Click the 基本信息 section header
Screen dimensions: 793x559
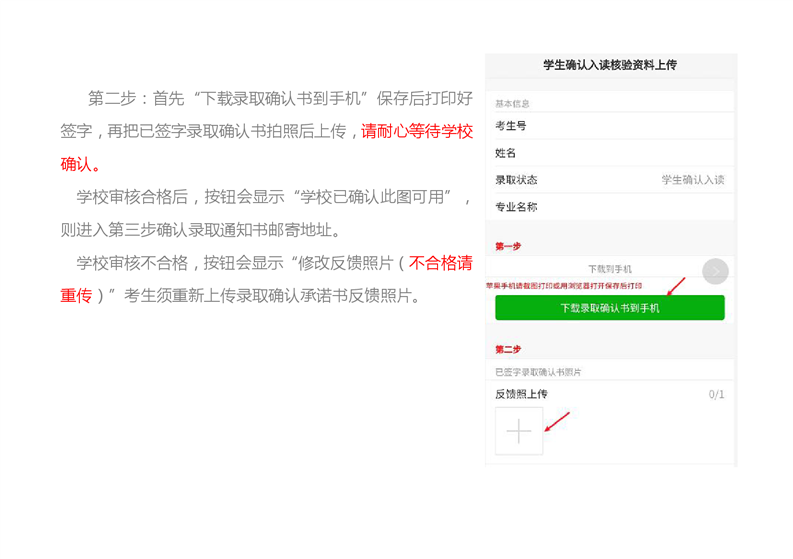[x=512, y=104]
